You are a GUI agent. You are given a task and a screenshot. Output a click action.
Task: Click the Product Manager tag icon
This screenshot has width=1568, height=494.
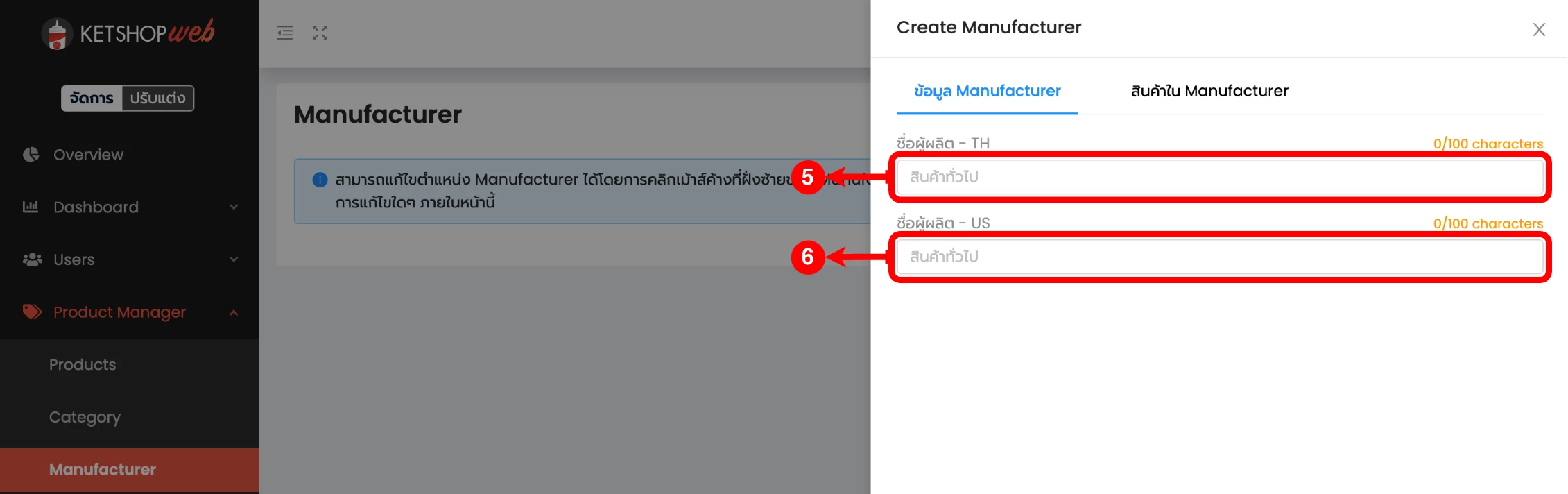pyautogui.click(x=32, y=312)
